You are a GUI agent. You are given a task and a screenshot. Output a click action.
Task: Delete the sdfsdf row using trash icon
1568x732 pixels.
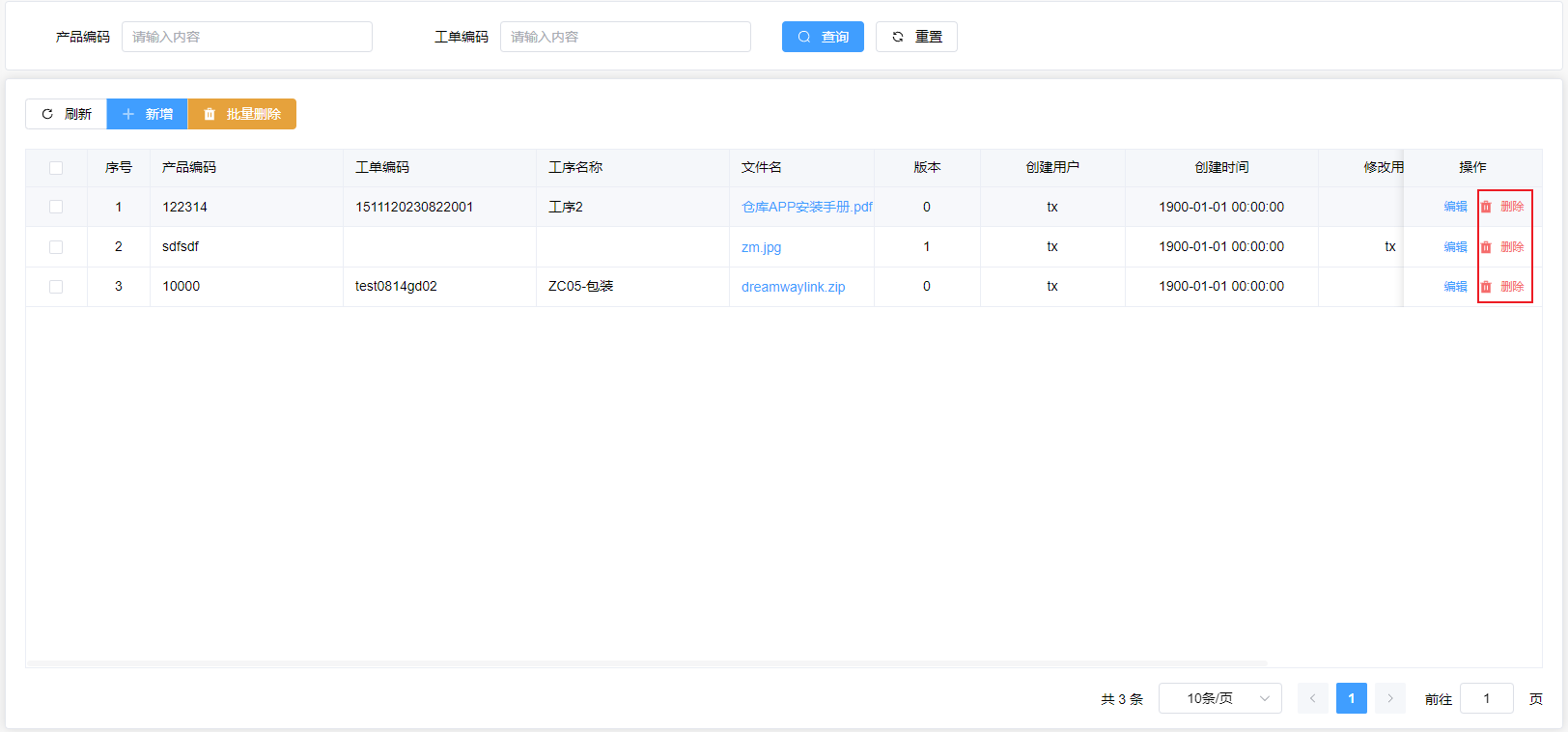(x=1486, y=247)
